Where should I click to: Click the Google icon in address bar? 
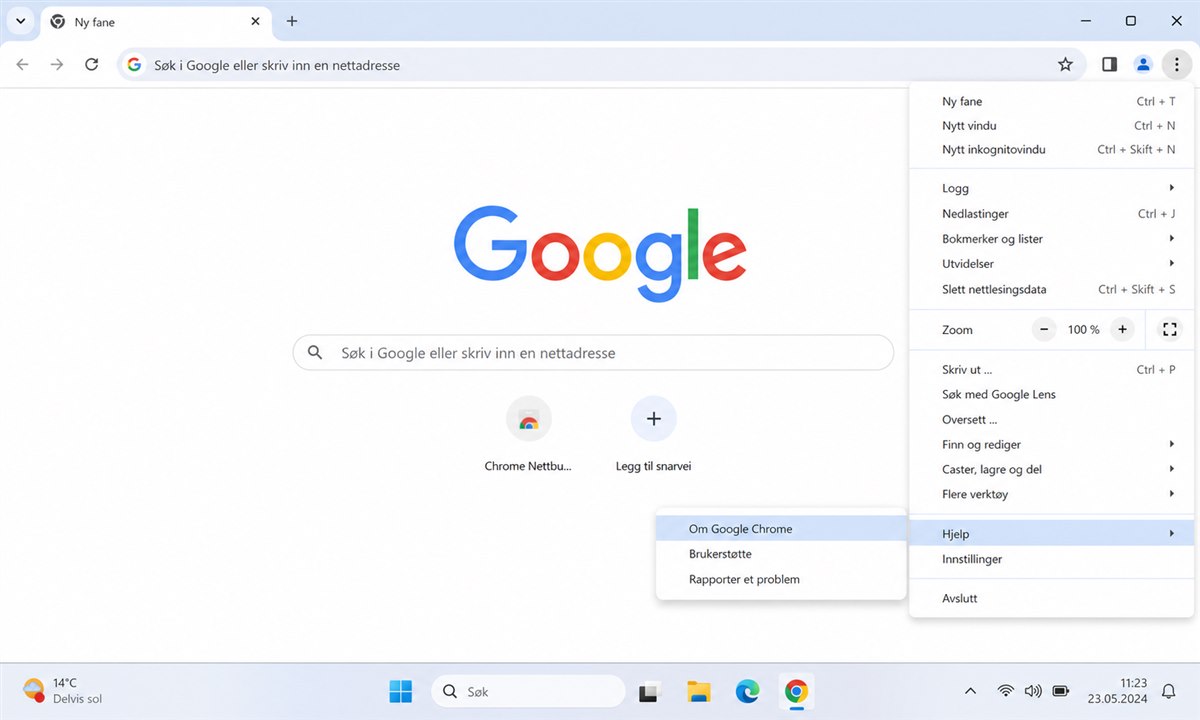tap(134, 65)
